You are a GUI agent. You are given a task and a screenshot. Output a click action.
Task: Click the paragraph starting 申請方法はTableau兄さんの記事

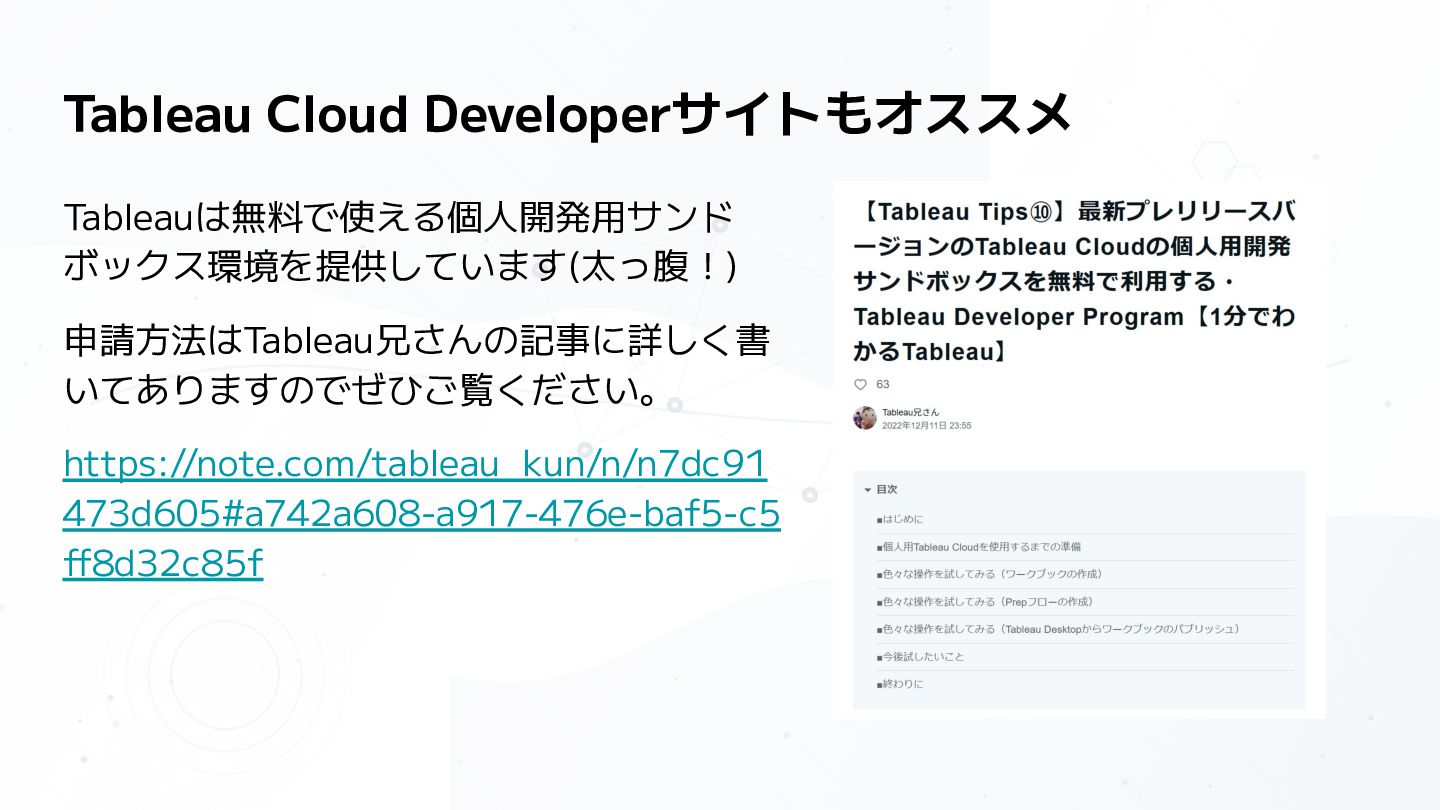tap(416, 366)
